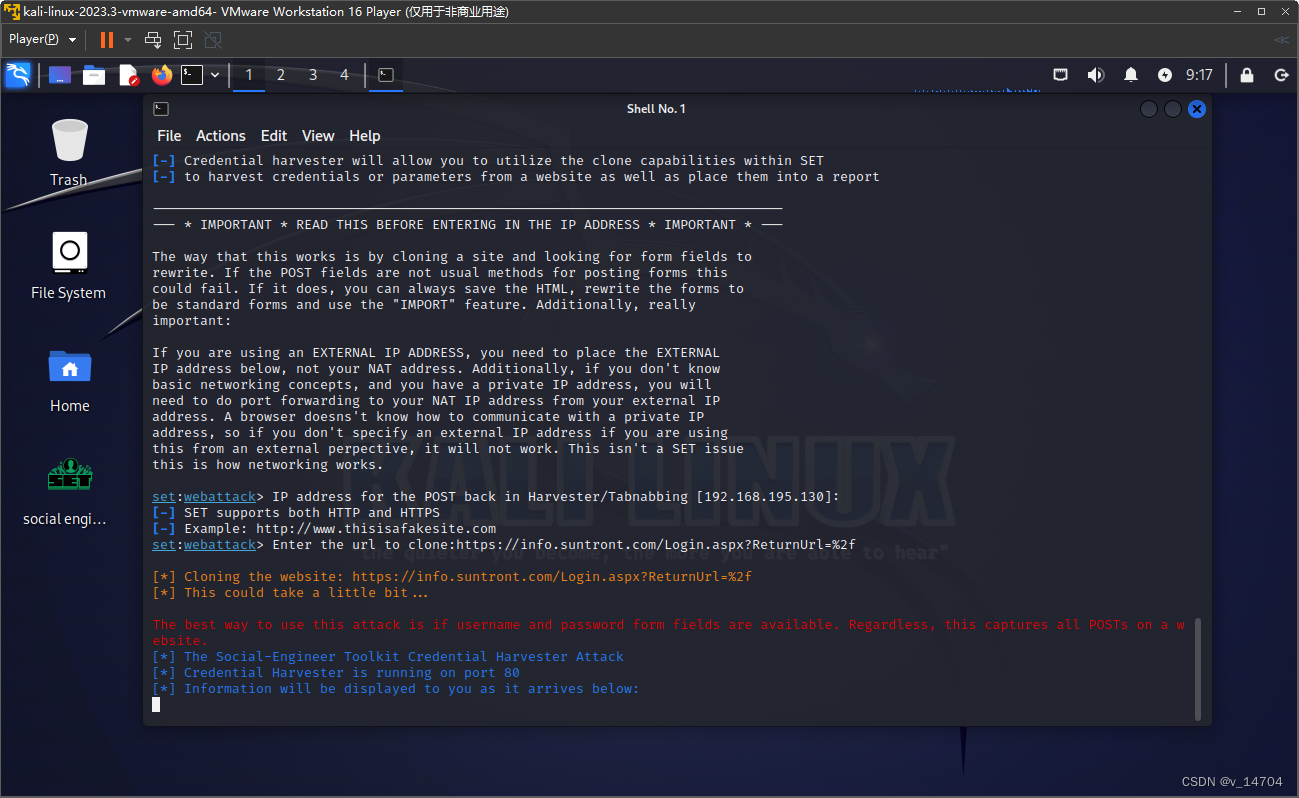This screenshot has height=798, width=1299.
Task: Pause the virtual machine
Action: pos(107,40)
